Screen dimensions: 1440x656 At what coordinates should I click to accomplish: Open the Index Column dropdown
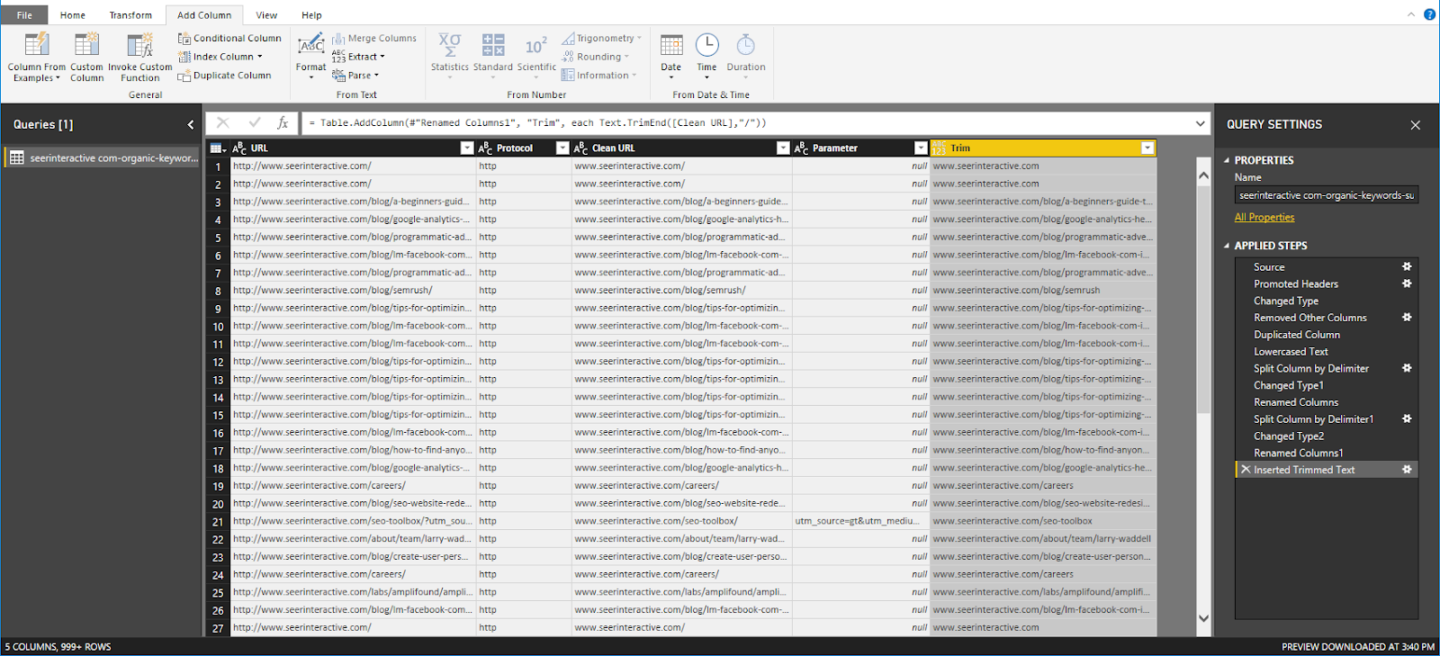coord(260,57)
